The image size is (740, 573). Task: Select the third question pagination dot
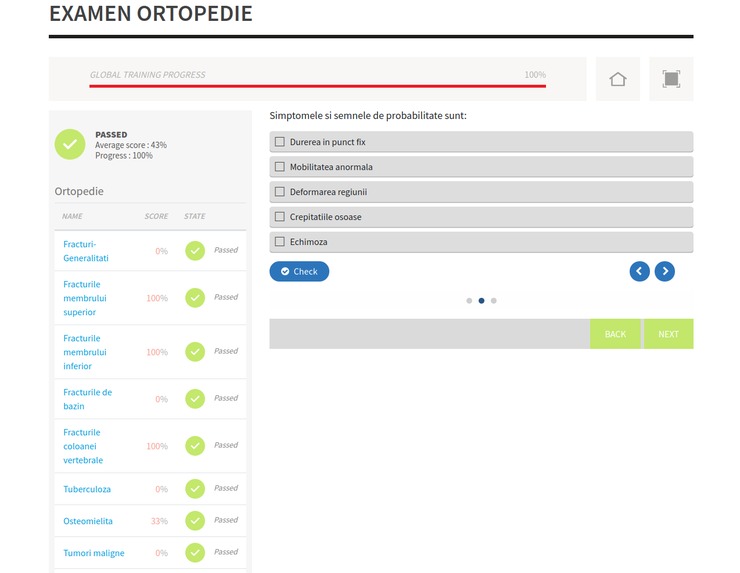tap(494, 301)
